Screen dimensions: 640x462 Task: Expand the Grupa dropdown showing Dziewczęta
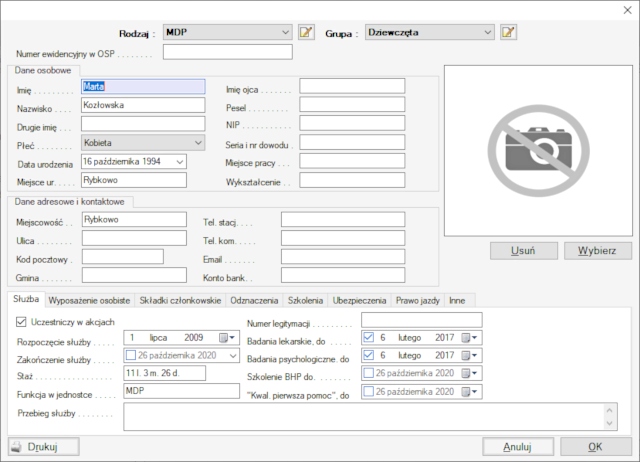point(488,32)
